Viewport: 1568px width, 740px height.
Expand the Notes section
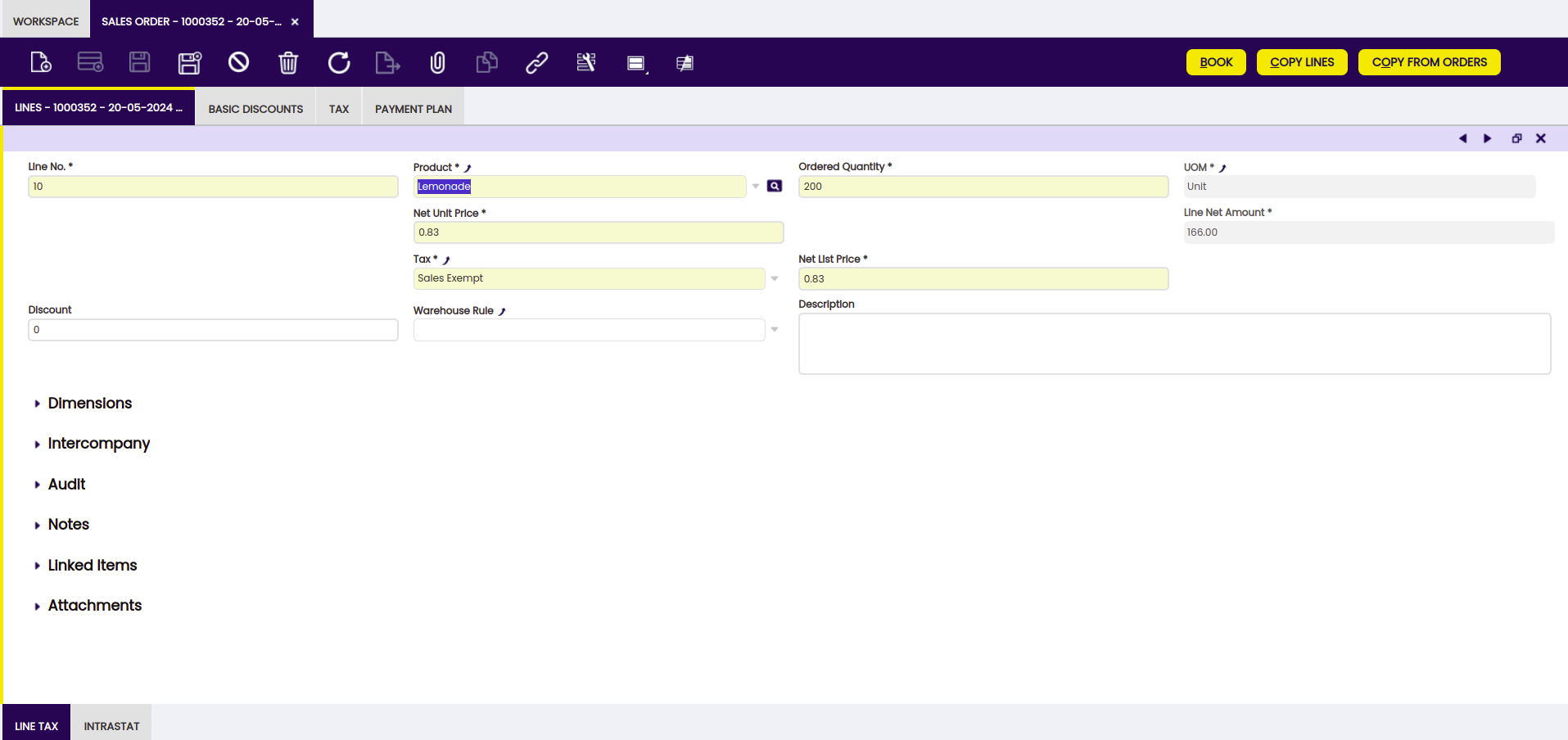coord(61,525)
